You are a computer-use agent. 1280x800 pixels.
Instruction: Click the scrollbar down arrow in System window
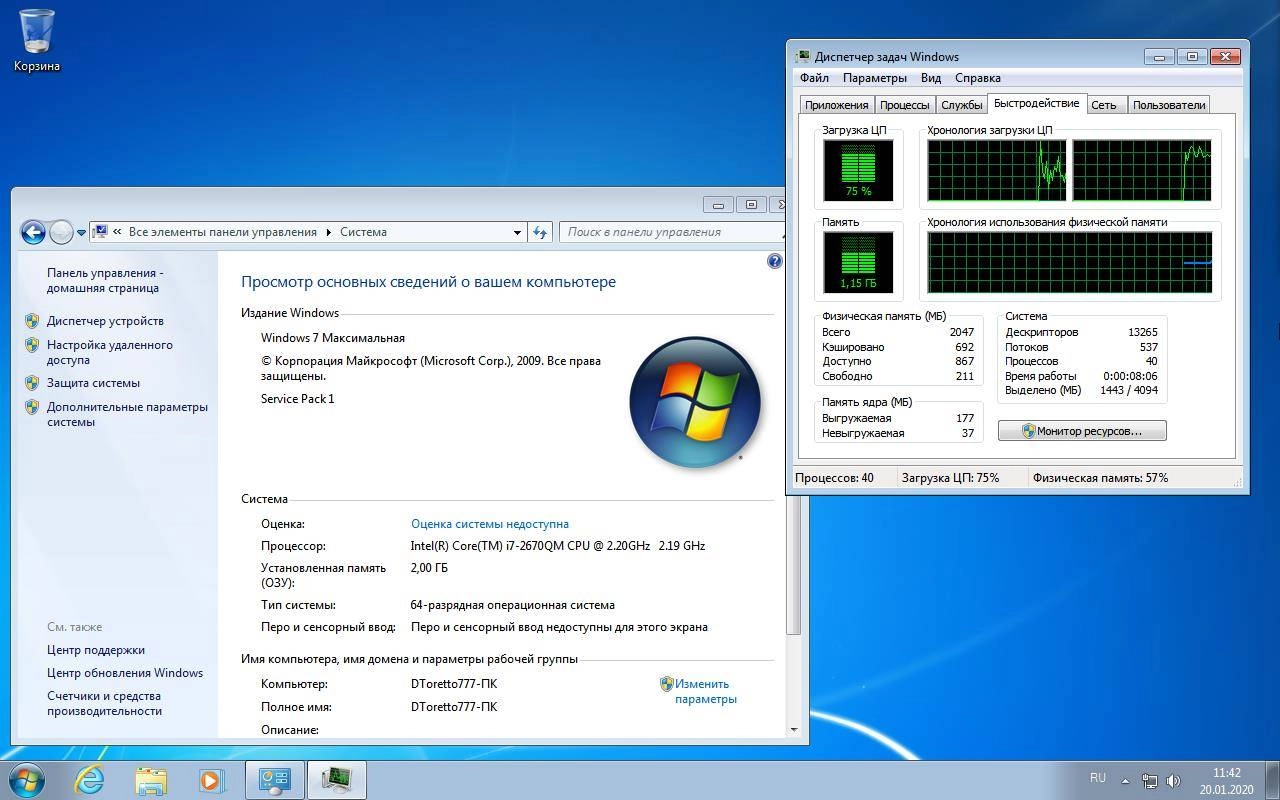point(794,730)
